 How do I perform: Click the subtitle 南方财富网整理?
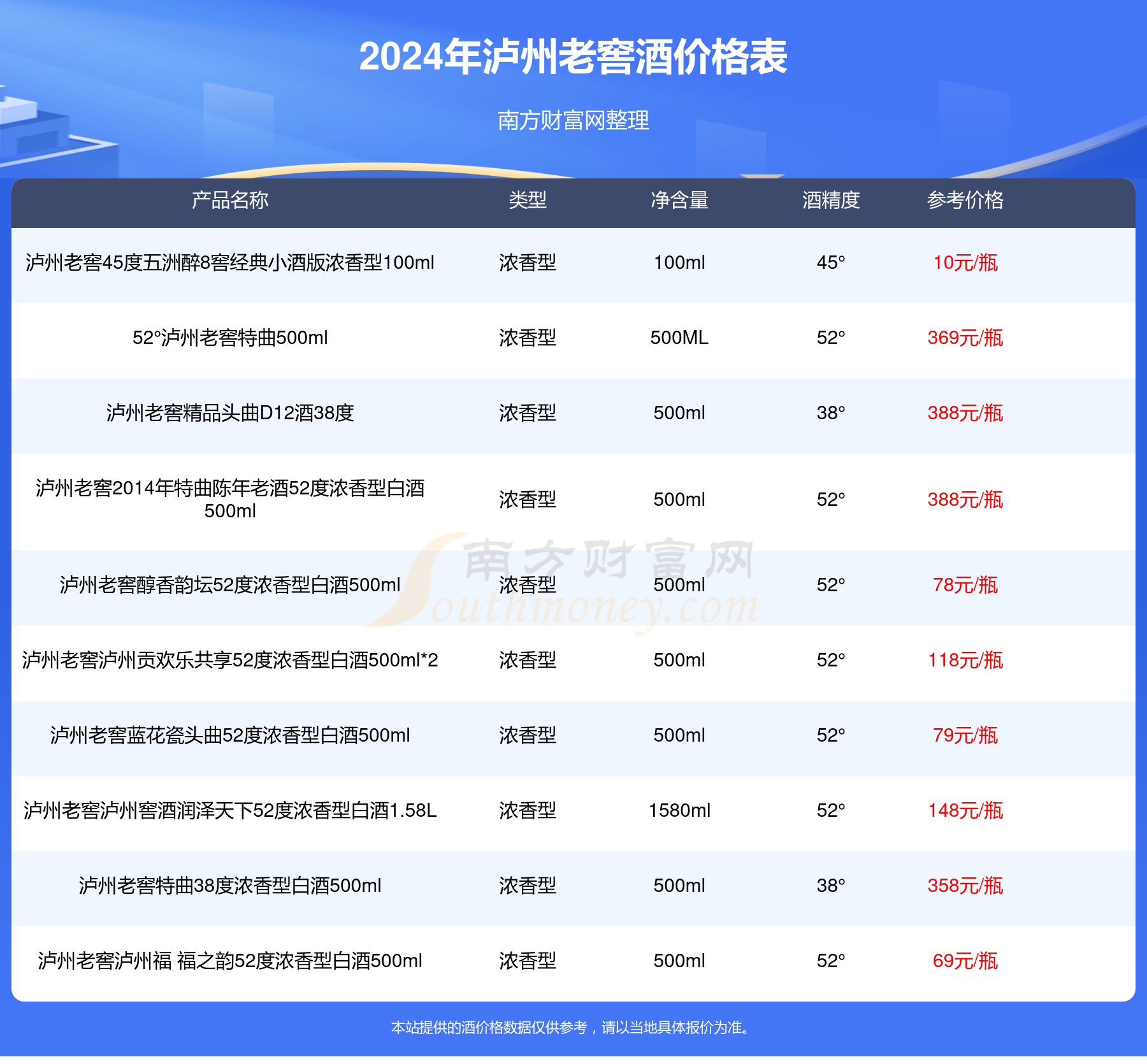pyautogui.click(x=573, y=120)
